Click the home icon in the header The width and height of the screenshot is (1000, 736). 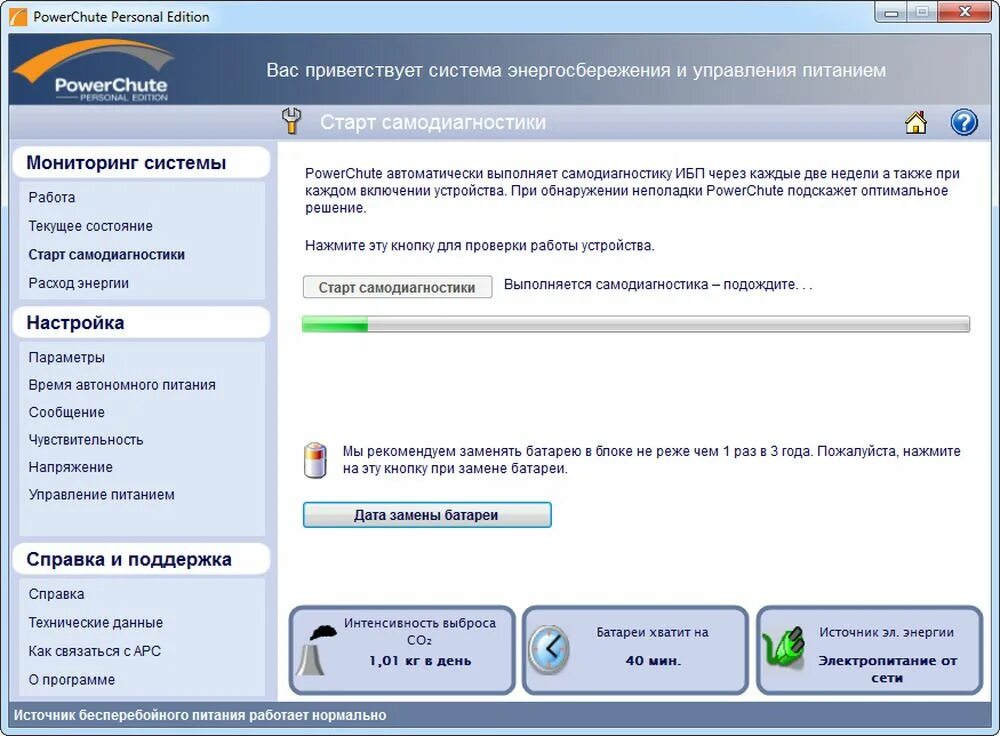[916, 122]
